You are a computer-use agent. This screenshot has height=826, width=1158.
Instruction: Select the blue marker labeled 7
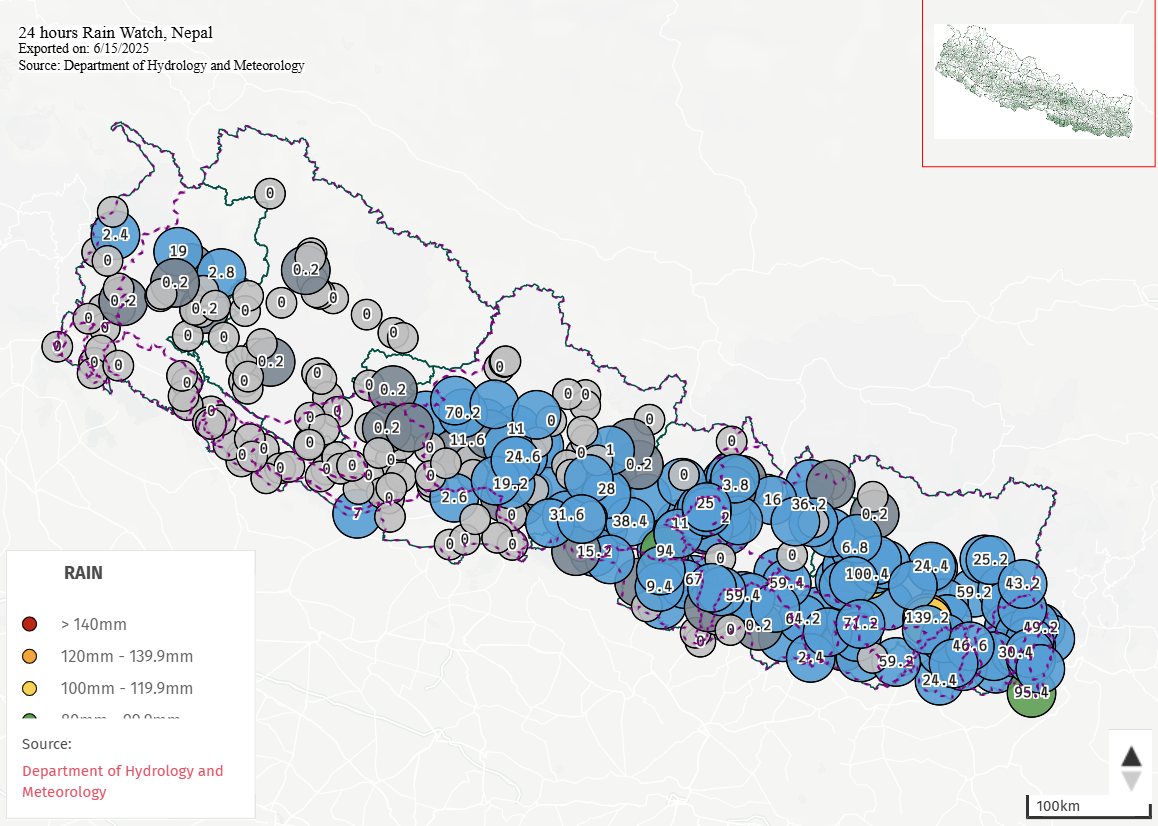click(357, 514)
